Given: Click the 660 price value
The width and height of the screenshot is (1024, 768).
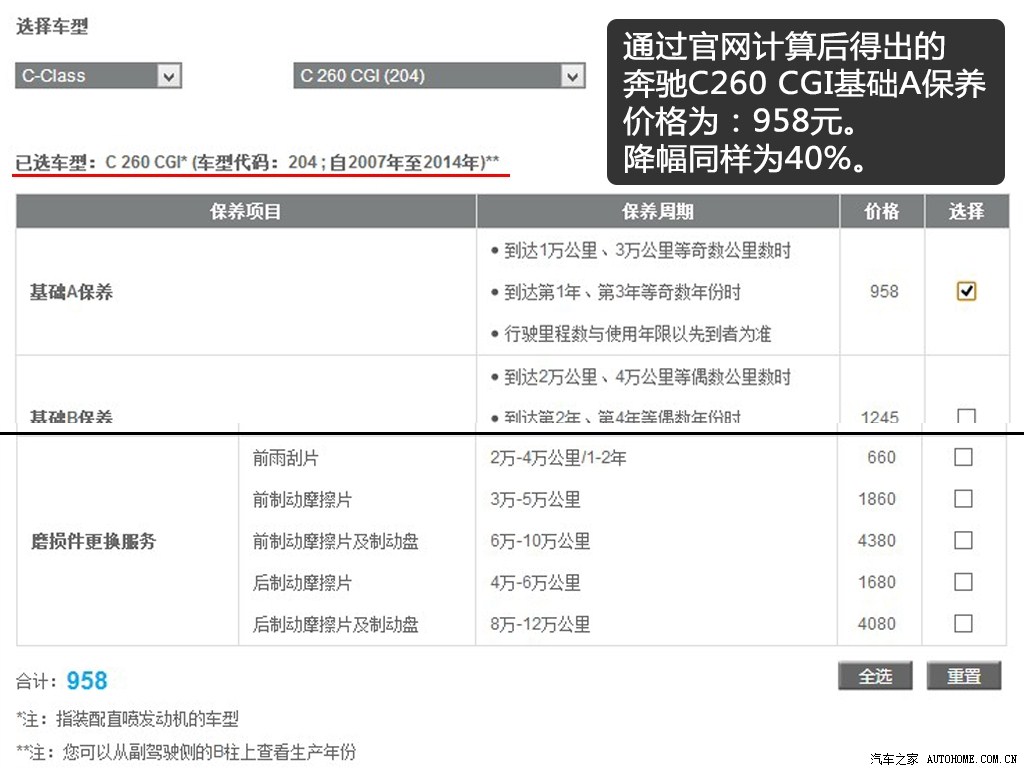Looking at the screenshot, I should 881,457.
